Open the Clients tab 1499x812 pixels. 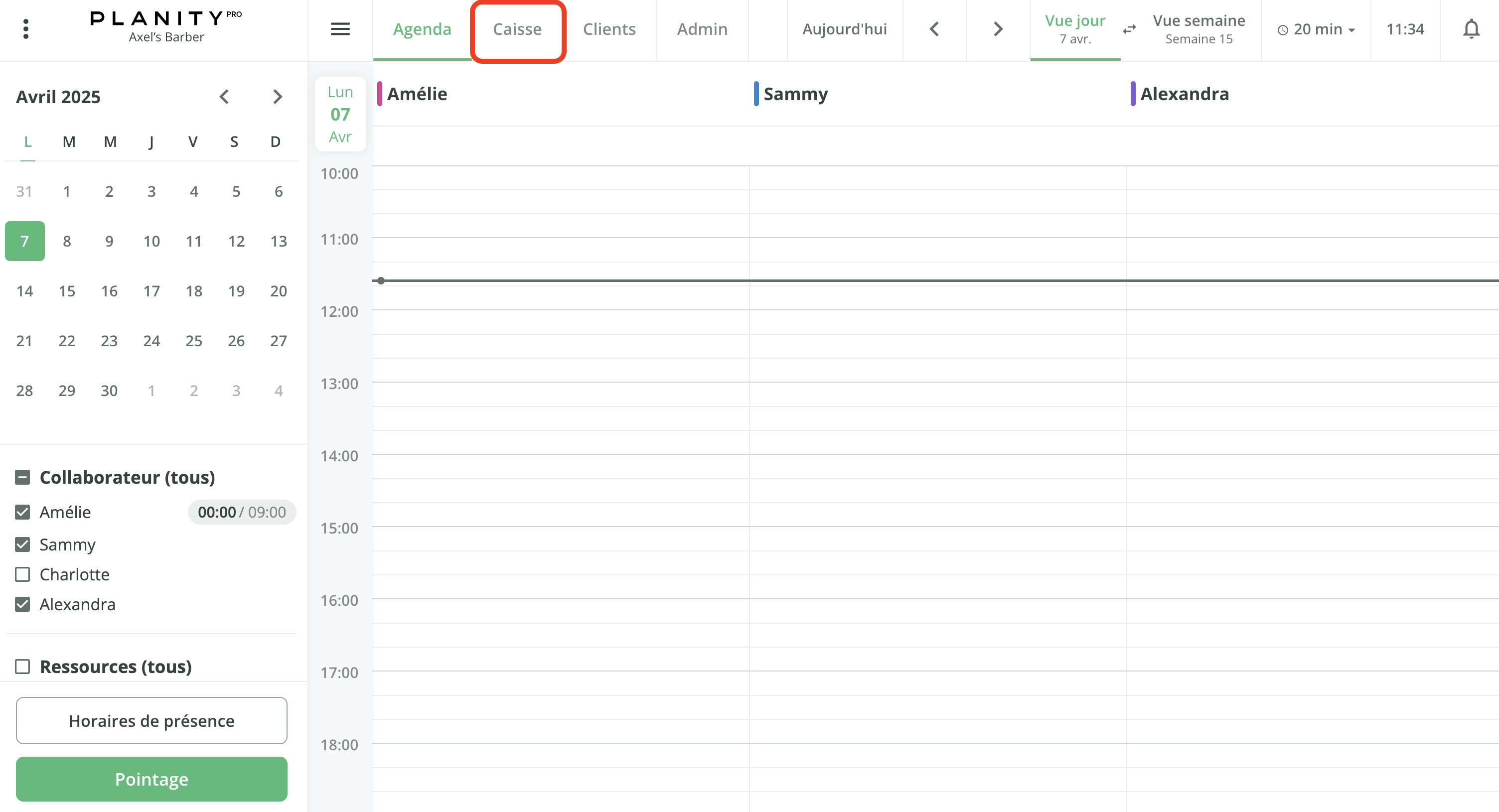608,28
